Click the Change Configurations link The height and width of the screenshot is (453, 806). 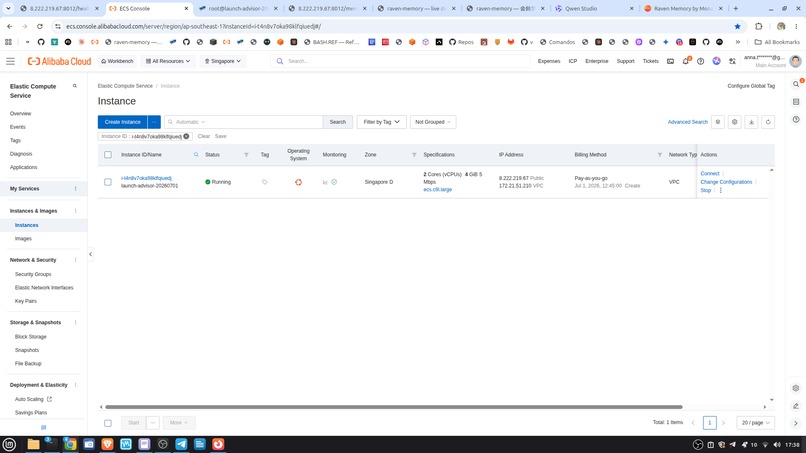tap(726, 182)
